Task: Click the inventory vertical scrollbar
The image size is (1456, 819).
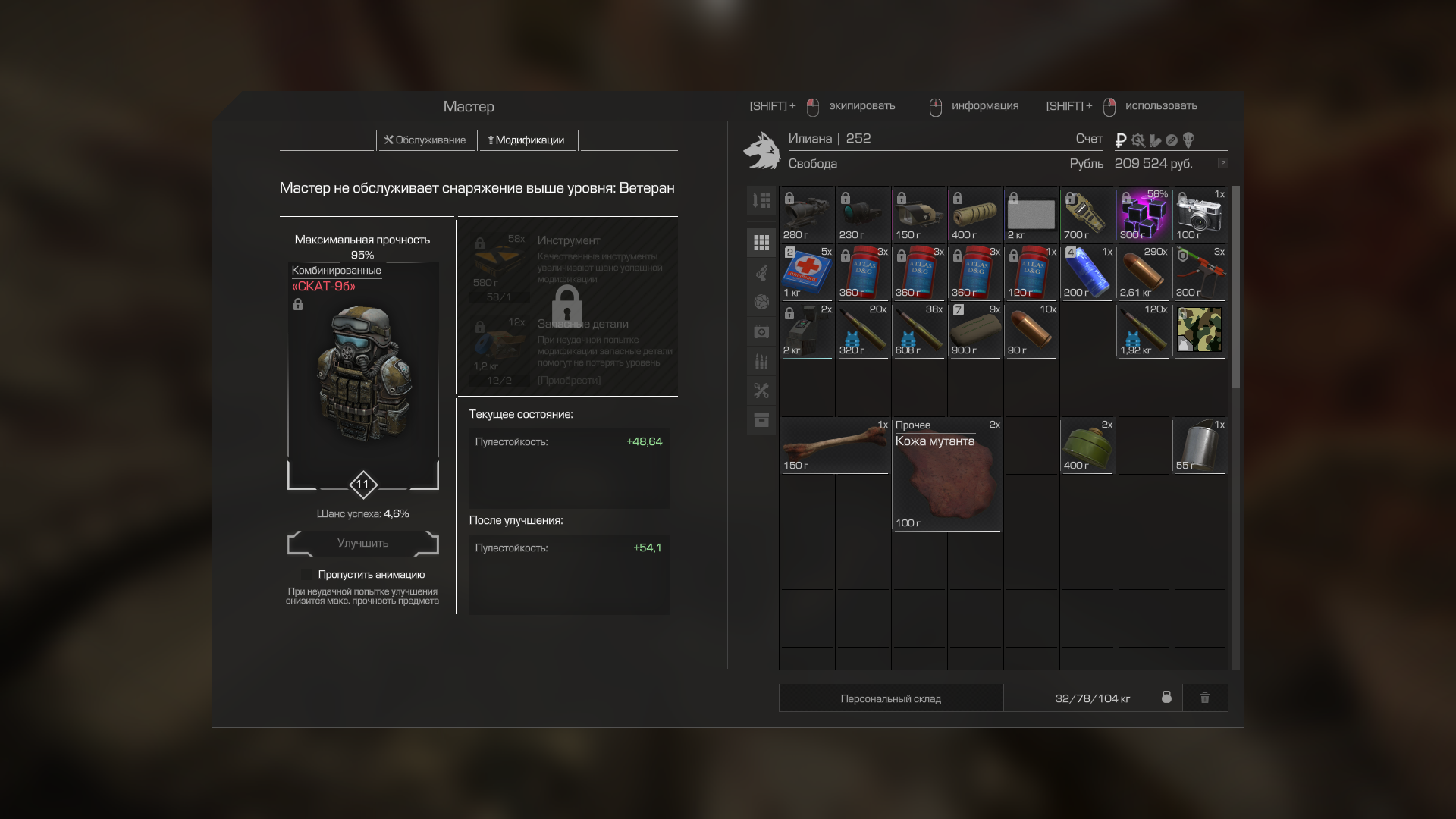Action: 1236,287
